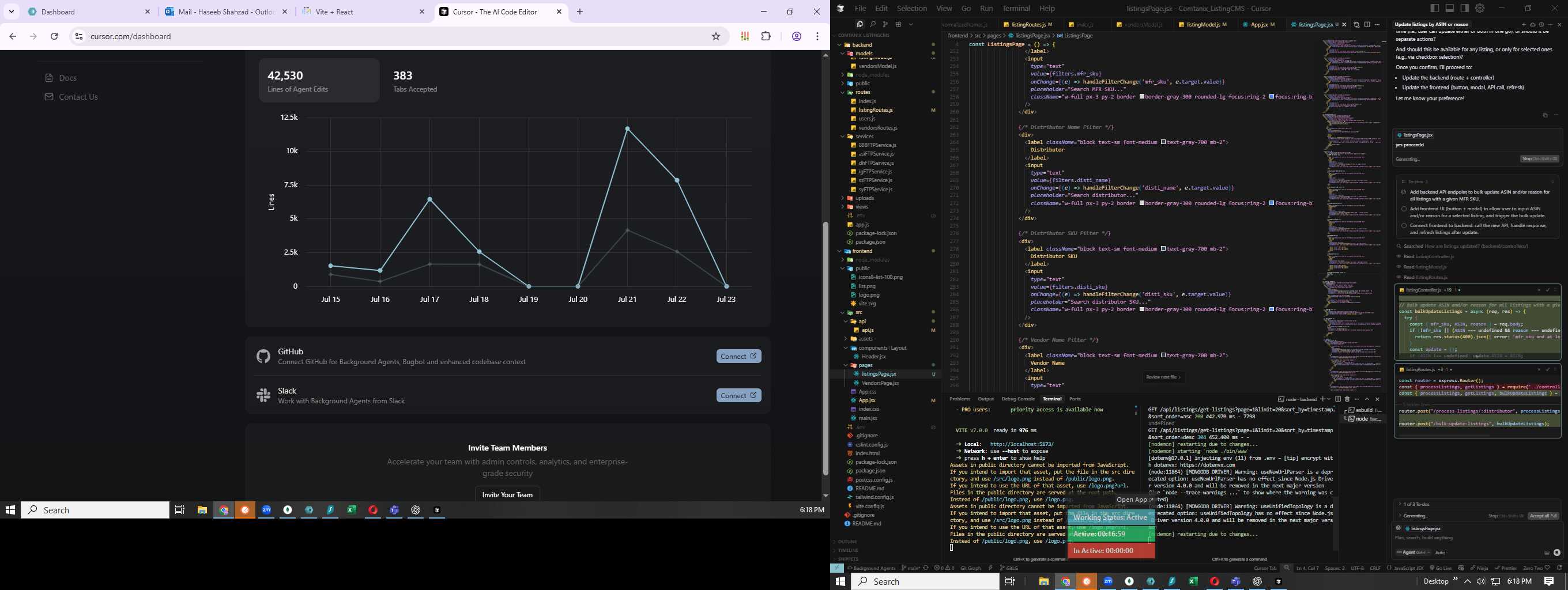The height and width of the screenshot is (590, 1568).
Task: Click Accept all button in AI pane
Action: coord(1543,516)
